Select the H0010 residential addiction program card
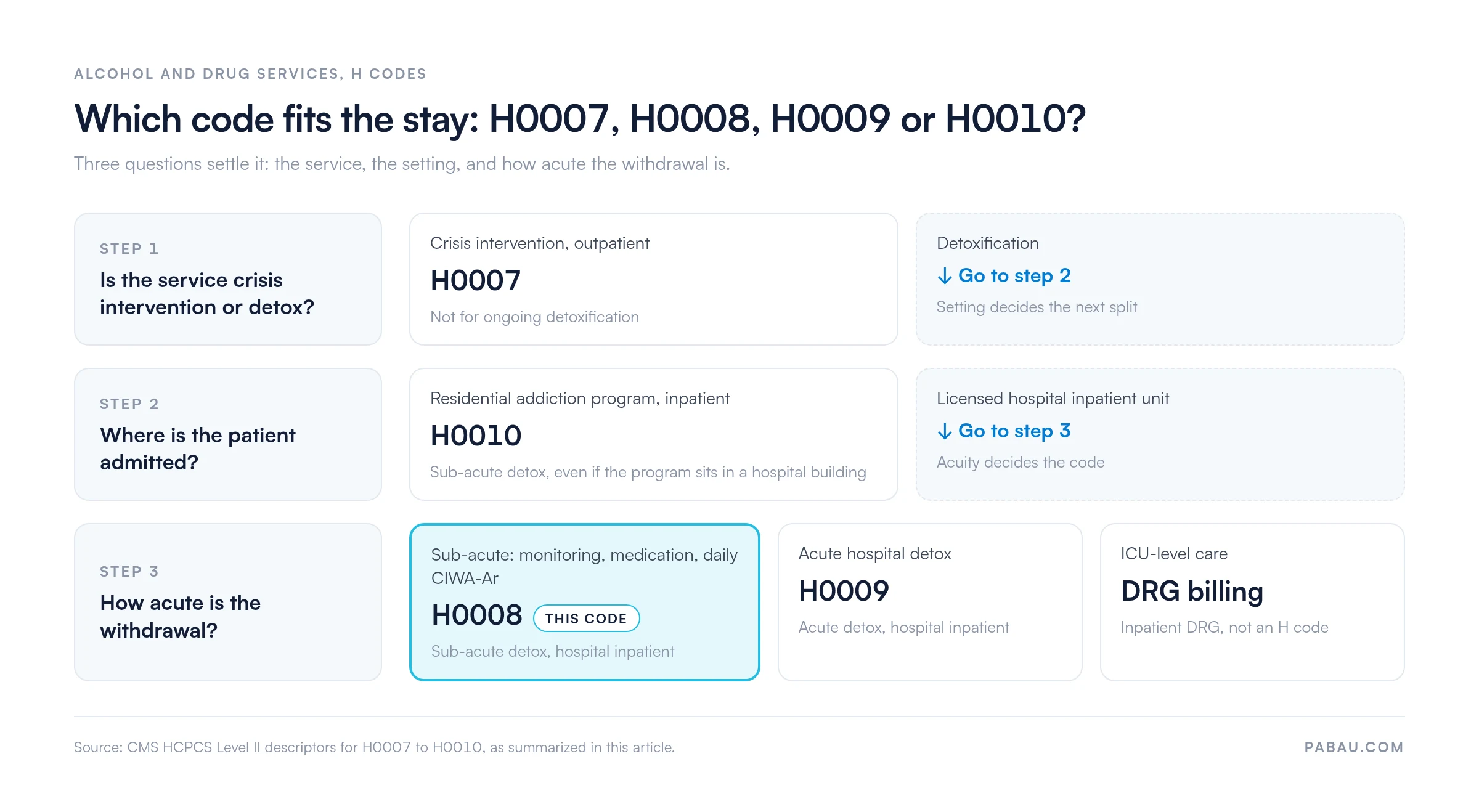This screenshot has width=1479, height=812. [653, 434]
